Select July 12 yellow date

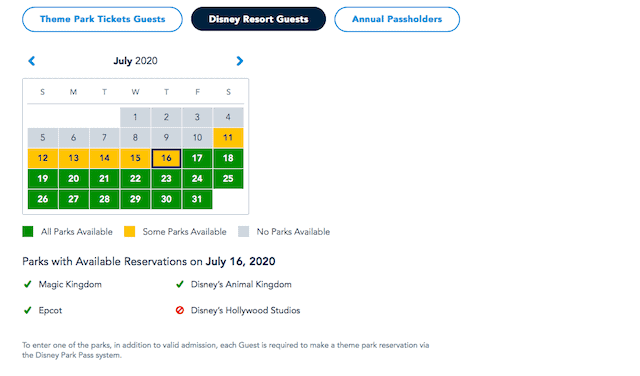[43, 158]
